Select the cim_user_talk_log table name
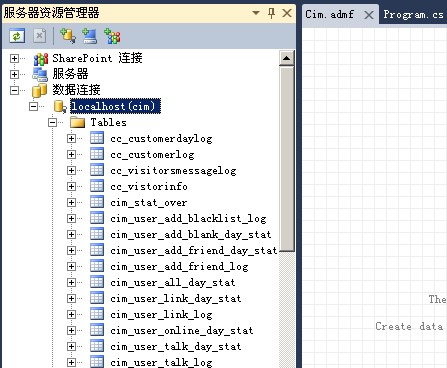This screenshot has width=447, height=368. (x=161, y=363)
